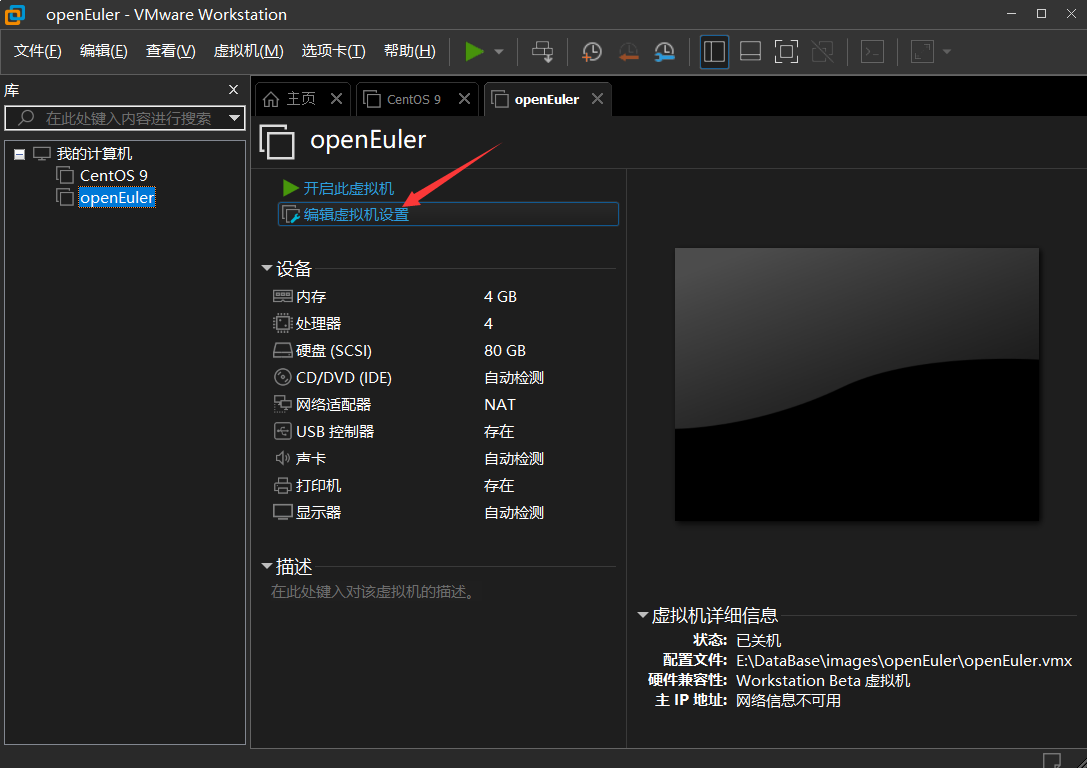Click the 声卡 speaker icon

pyautogui.click(x=283, y=458)
